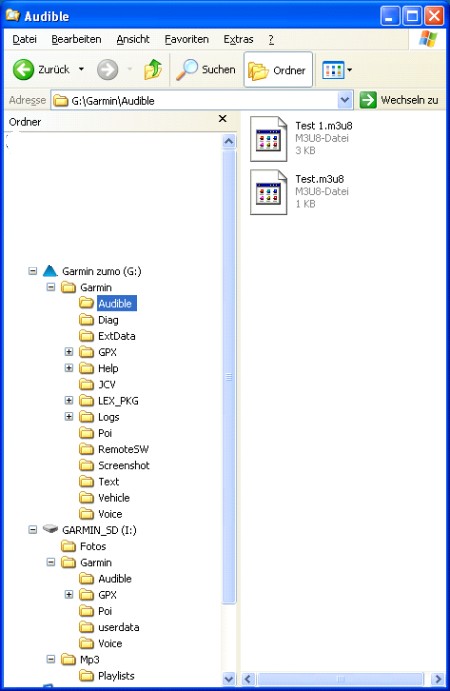Click the green Zurück back arrow
This screenshot has width=450, height=691.
click(x=23, y=70)
